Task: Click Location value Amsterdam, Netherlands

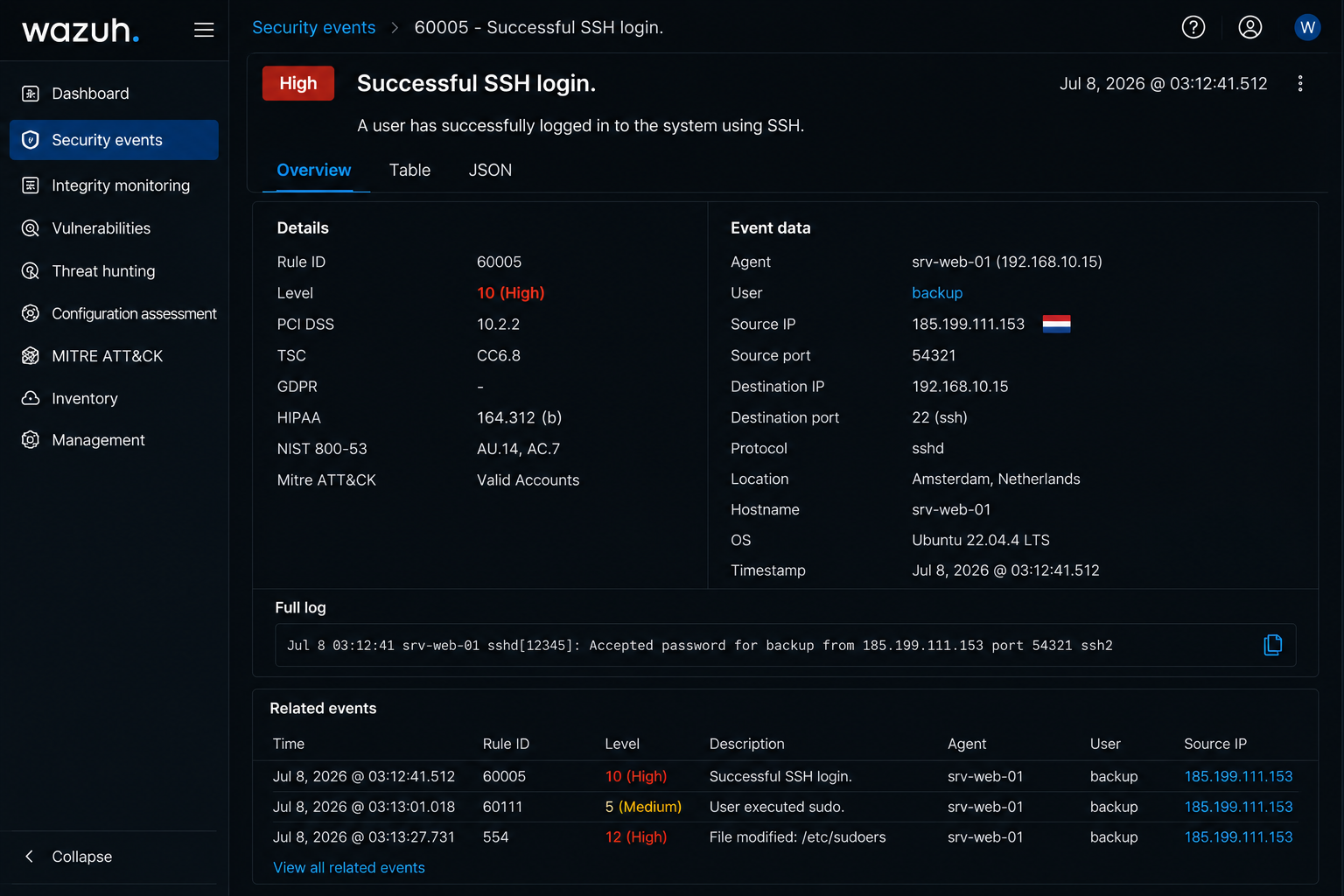Action: pos(996,479)
